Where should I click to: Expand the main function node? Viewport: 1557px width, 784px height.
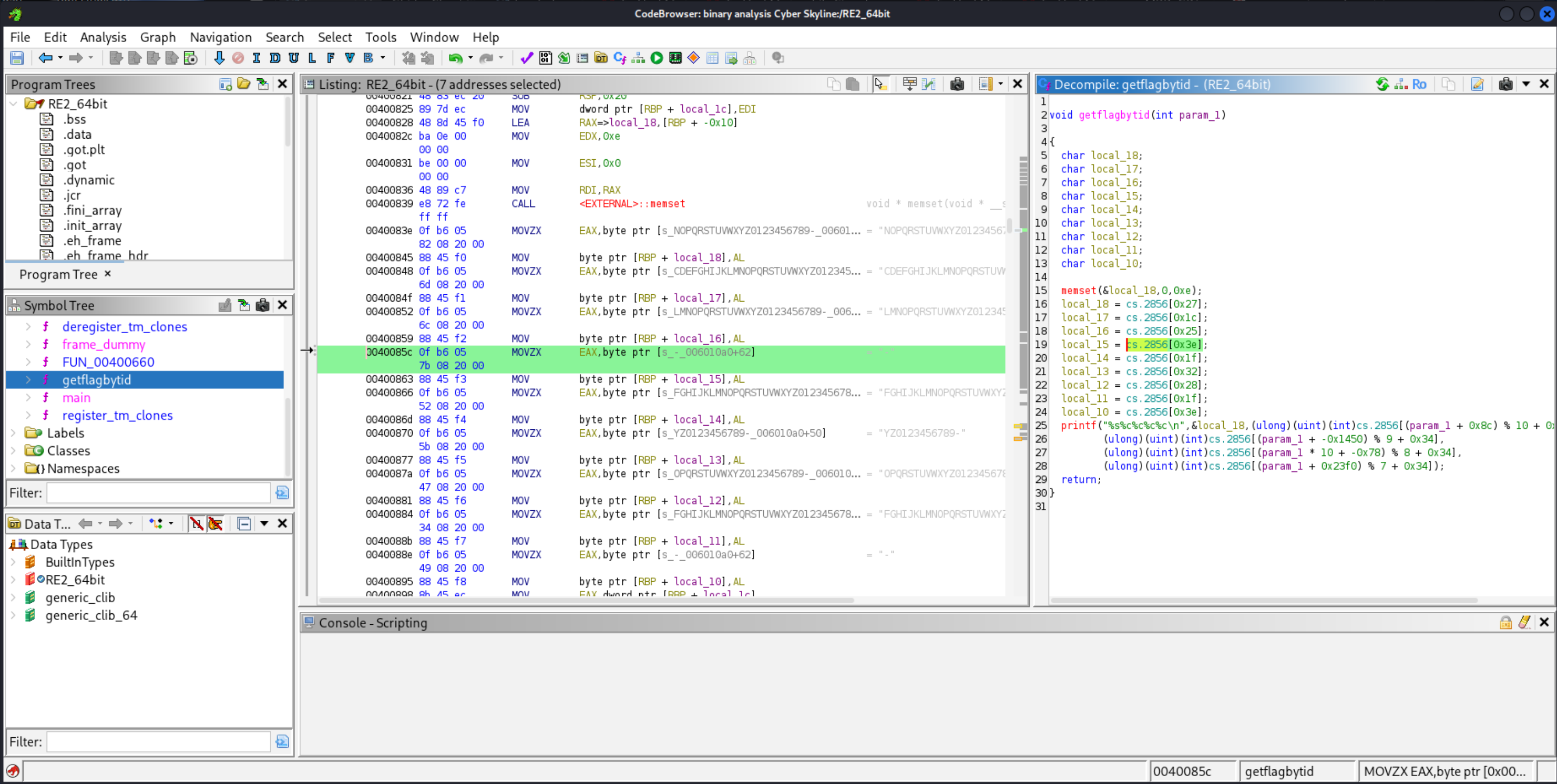[x=28, y=397]
